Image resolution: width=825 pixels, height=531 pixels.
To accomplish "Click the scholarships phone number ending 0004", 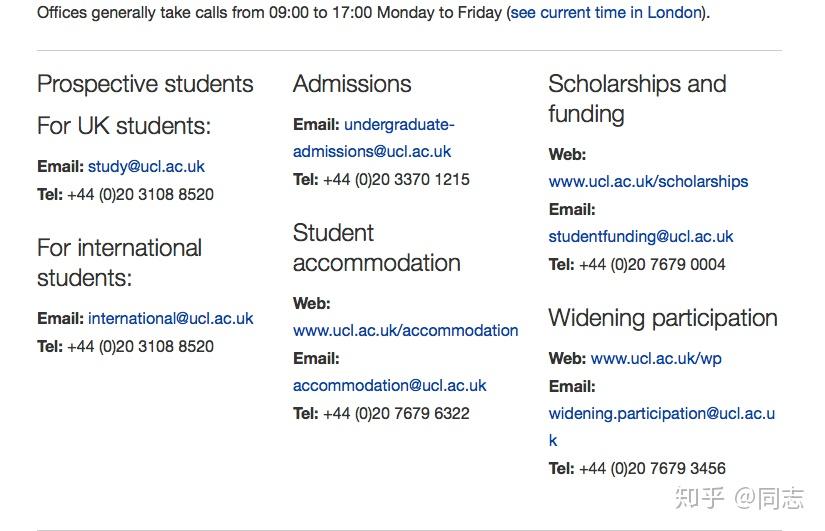I will pos(652,264).
